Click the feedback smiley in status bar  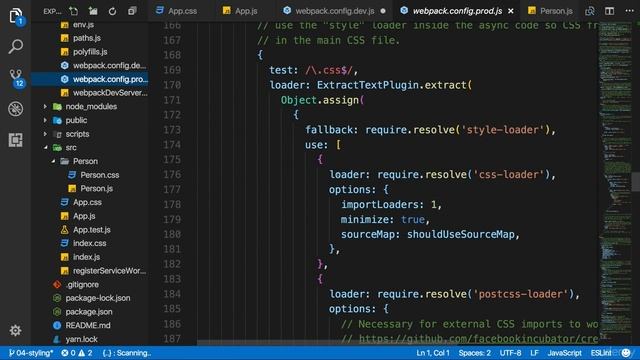coord(626,353)
